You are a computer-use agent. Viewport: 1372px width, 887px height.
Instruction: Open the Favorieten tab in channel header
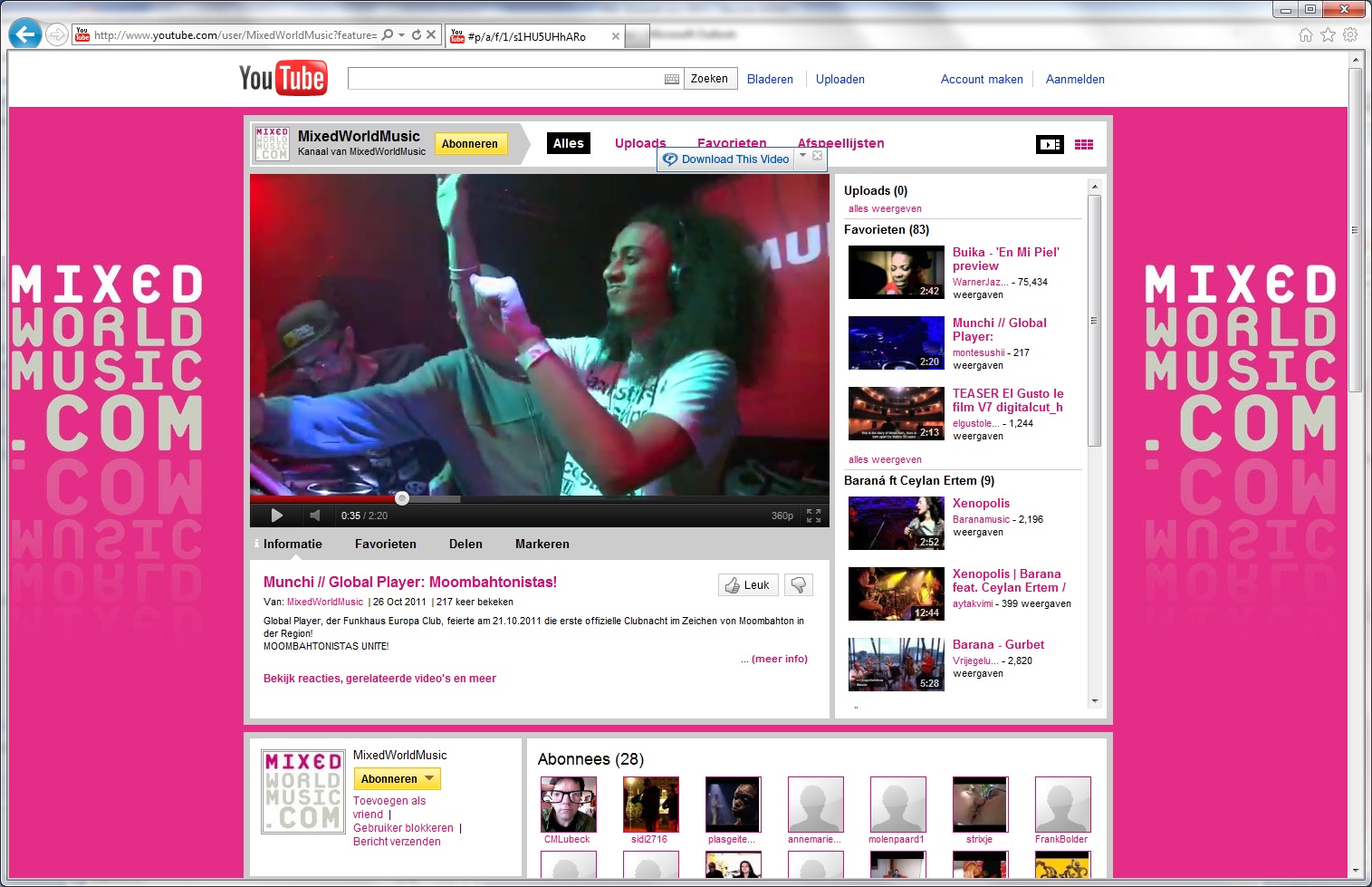click(732, 143)
